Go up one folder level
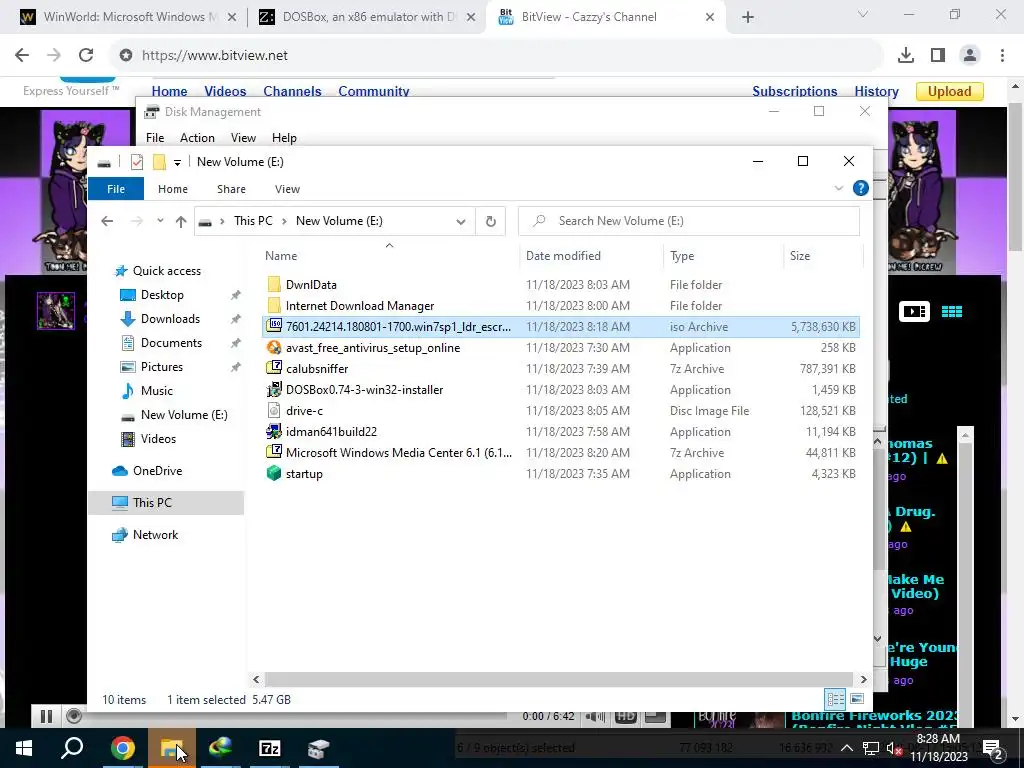The width and height of the screenshot is (1024, 768). pyautogui.click(x=181, y=221)
